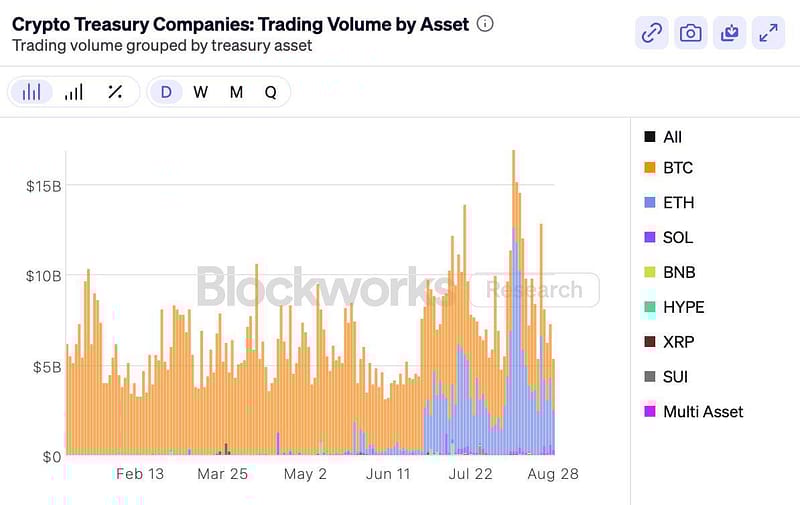Click the purple SOL color swatch
Image resolution: width=800 pixels, height=505 pixels.
pos(649,237)
